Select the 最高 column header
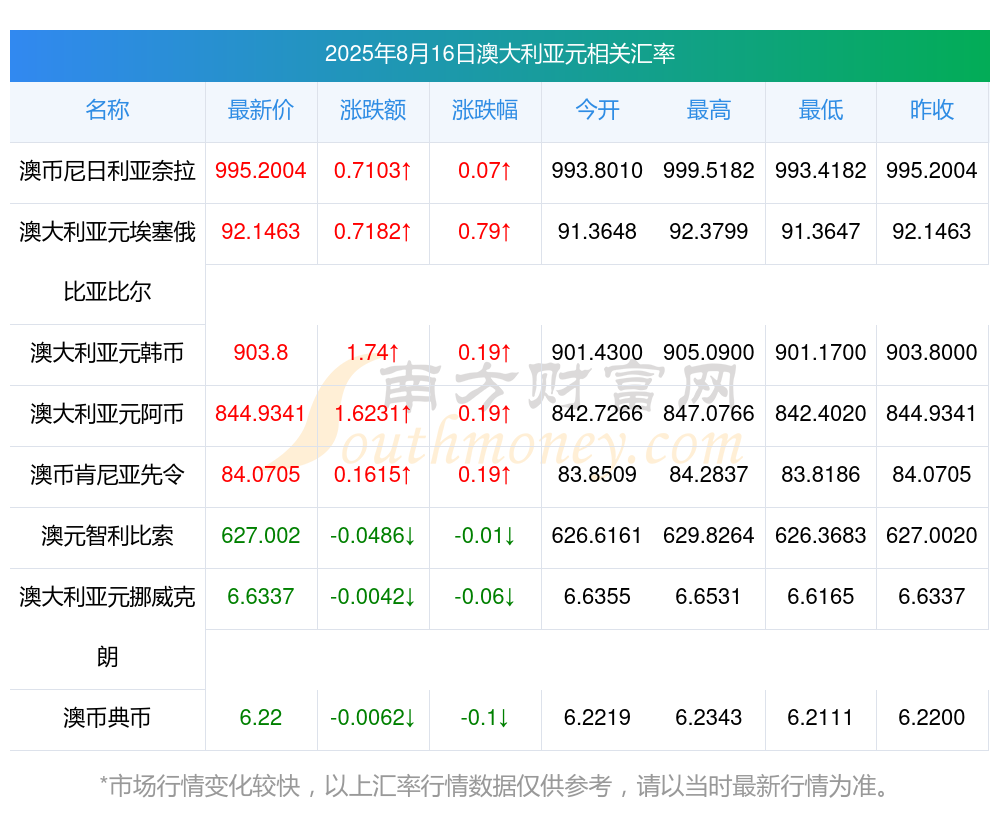The height and width of the screenshot is (817, 1000). click(x=709, y=110)
